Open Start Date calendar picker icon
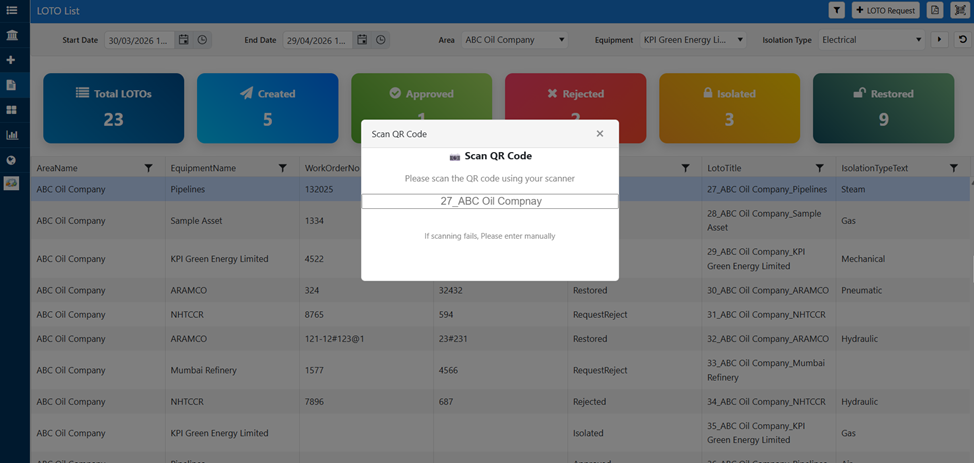 [x=184, y=40]
